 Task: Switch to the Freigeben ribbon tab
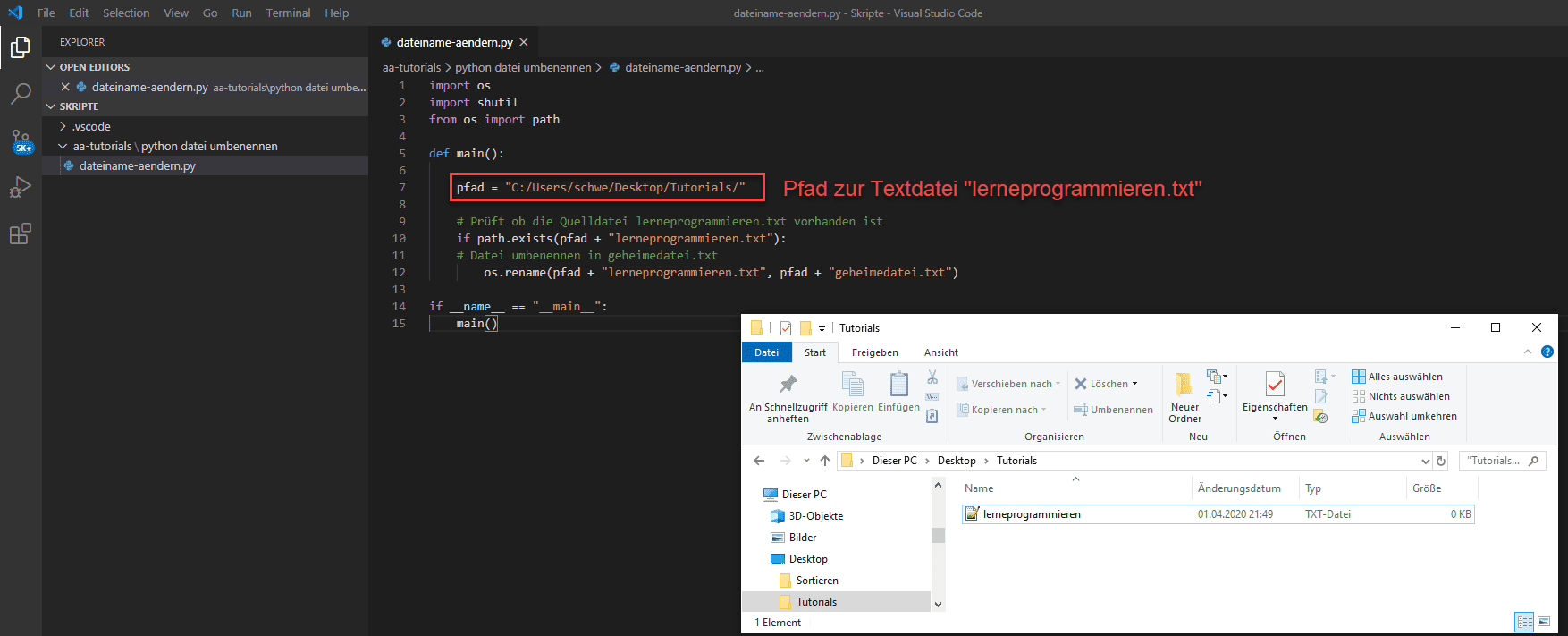tap(874, 352)
